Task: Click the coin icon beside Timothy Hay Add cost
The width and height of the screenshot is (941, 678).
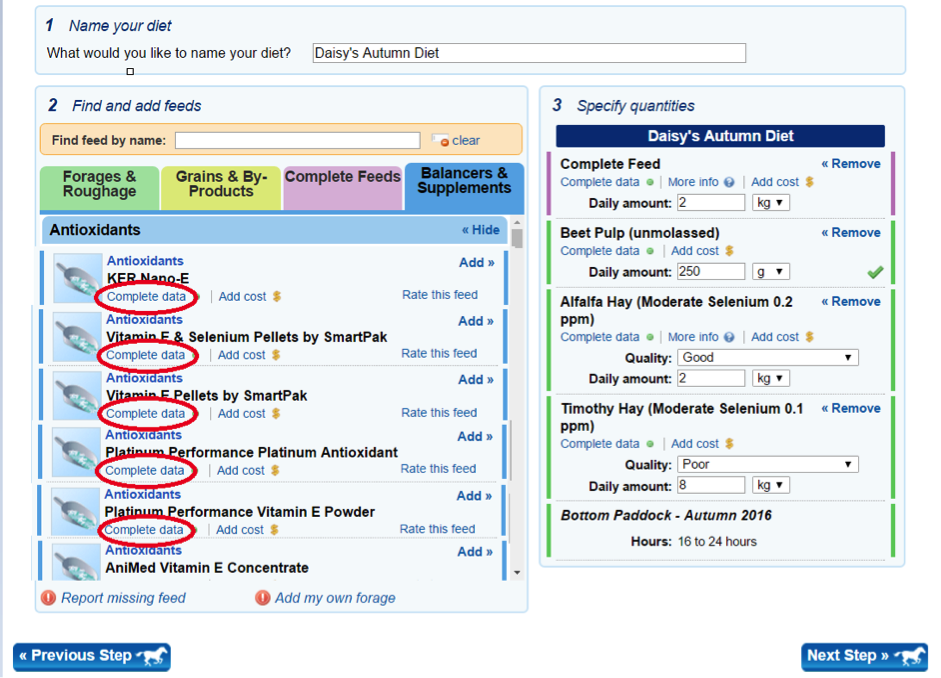Action: pos(729,444)
